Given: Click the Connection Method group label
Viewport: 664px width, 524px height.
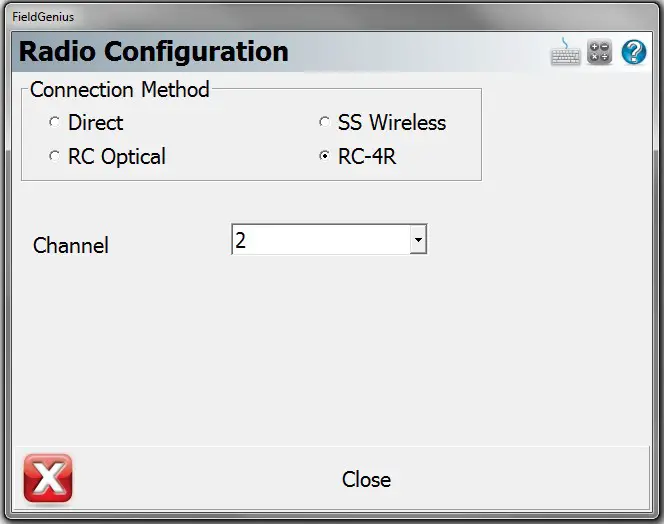Looking at the screenshot, I should tap(120, 89).
